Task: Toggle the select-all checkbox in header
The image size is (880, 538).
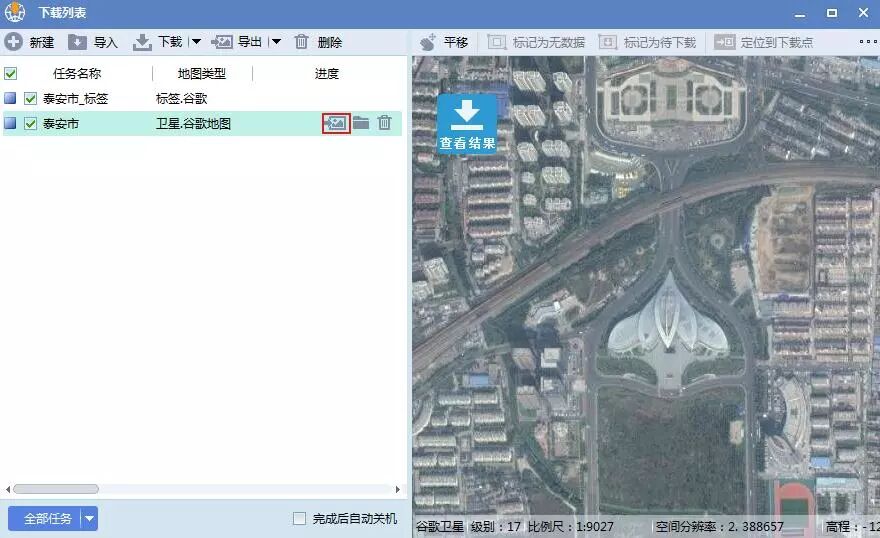Action: 10,73
